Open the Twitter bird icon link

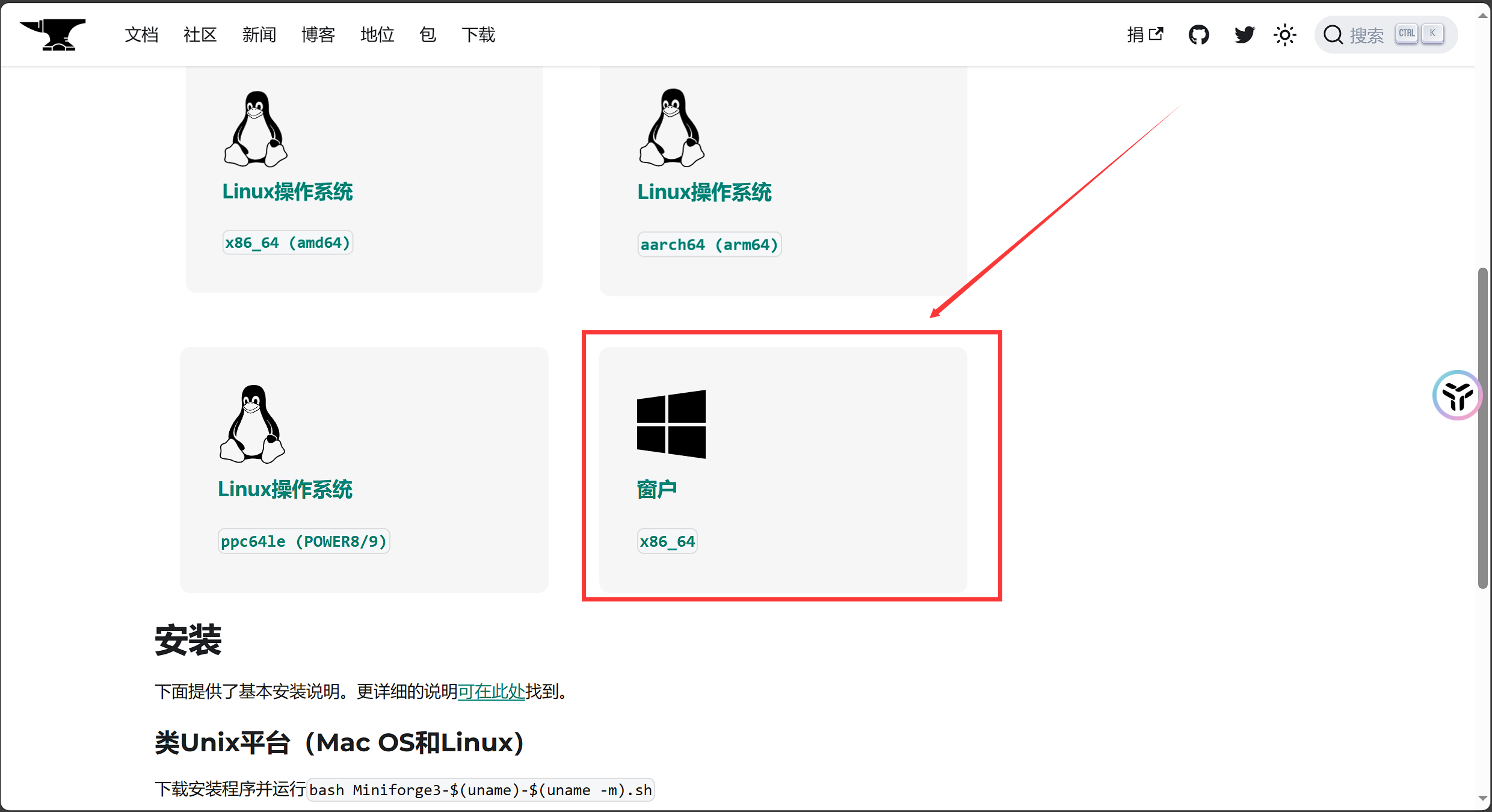coord(1244,35)
